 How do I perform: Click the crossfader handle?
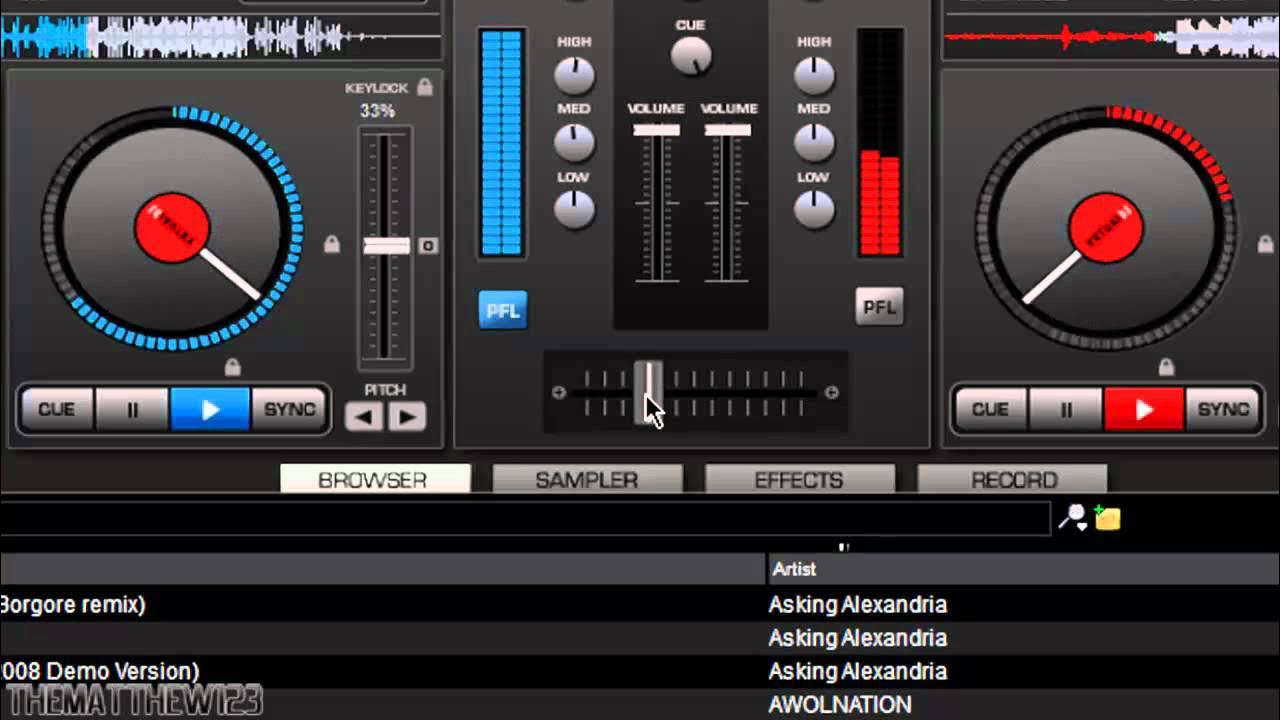648,393
